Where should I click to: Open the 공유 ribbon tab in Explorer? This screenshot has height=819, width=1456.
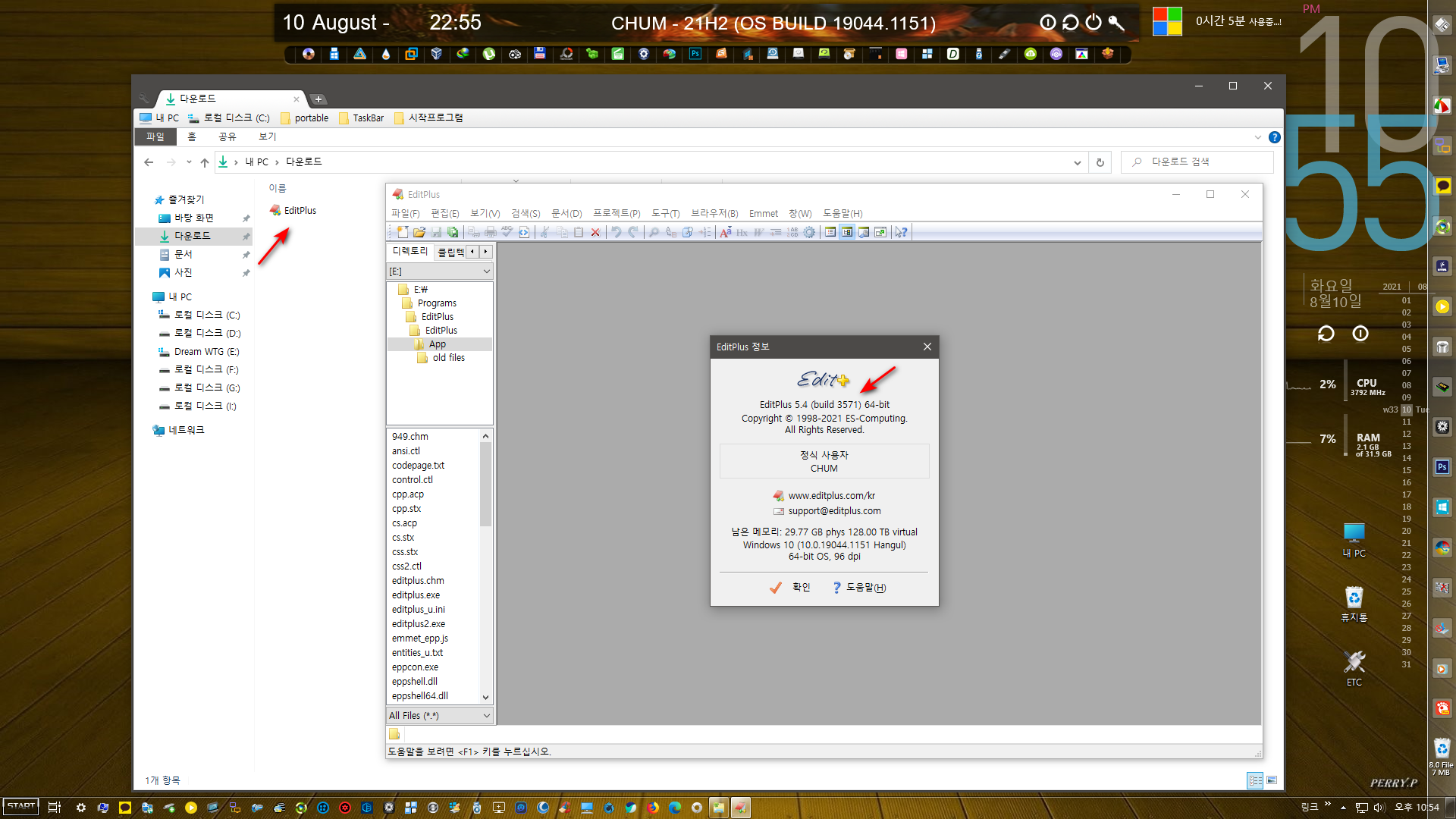[227, 137]
